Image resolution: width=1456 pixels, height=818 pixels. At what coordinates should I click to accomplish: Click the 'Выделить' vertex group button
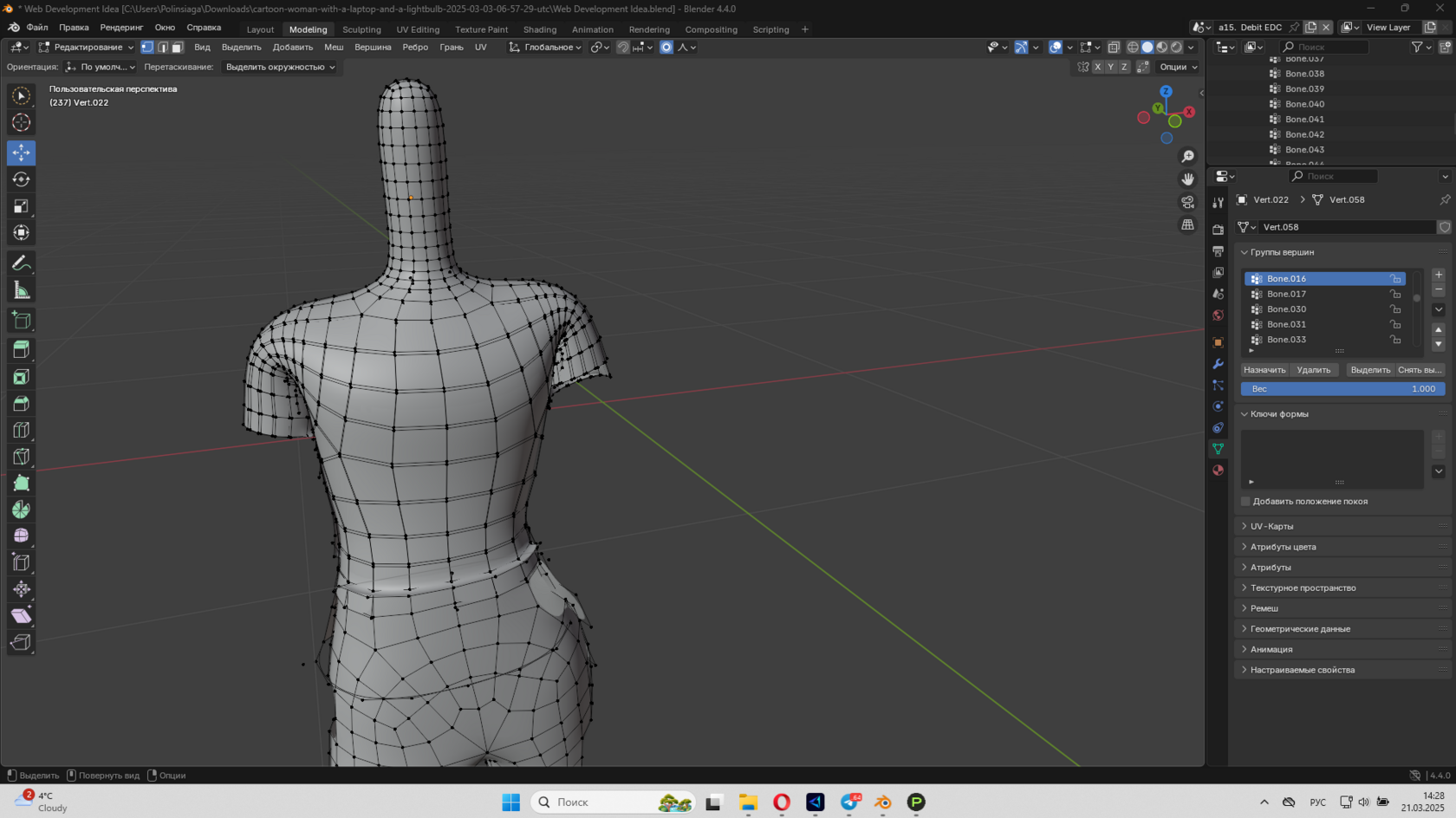point(1370,370)
